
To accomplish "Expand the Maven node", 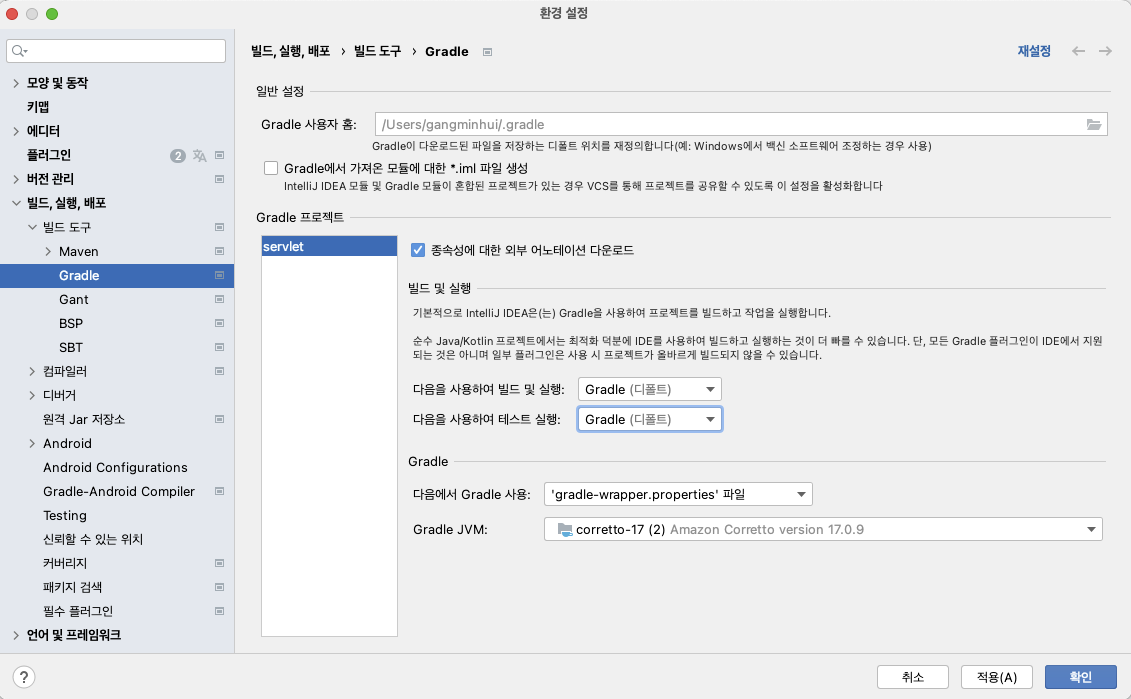I will pyautogui.click(x=48, y=251).
